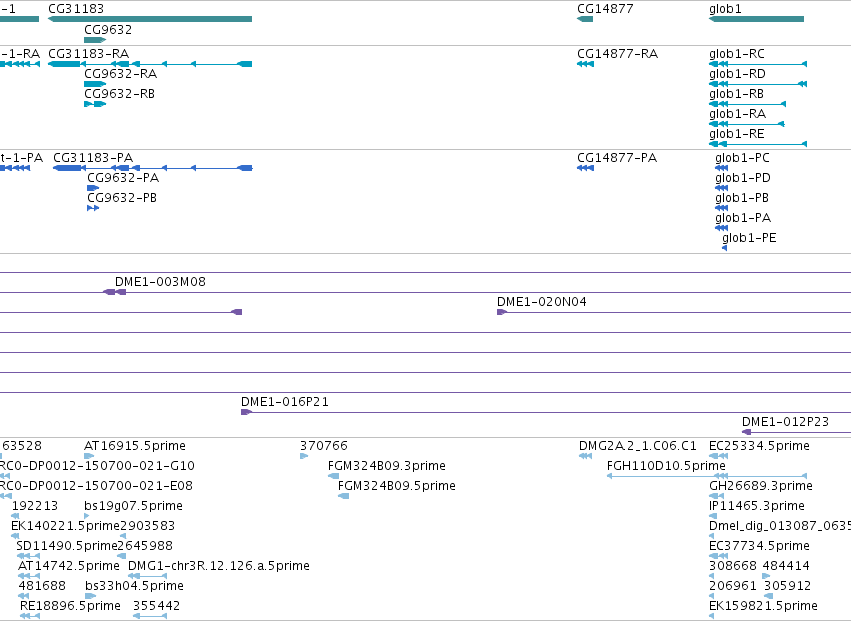Select transcript CG31183-RA
Viewport: 851px width, 621px height.
click(x=88, y=54)
